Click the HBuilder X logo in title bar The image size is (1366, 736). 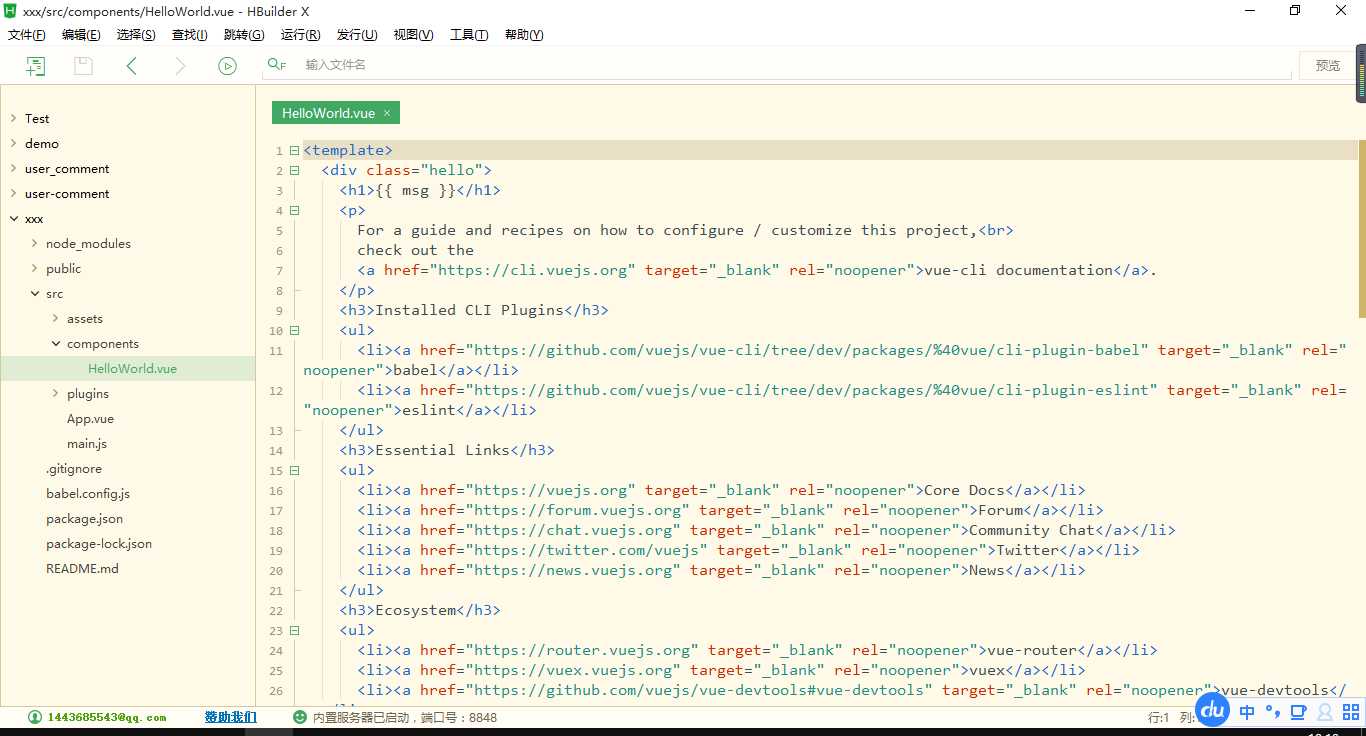pos(9,10)
